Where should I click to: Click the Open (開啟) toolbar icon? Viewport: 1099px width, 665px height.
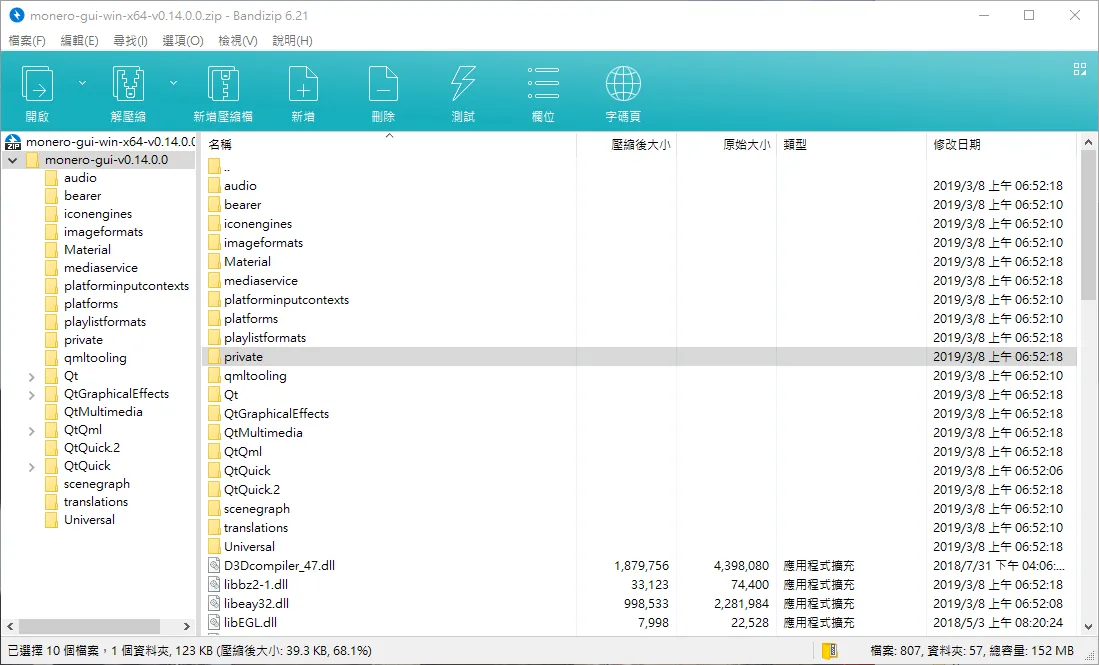pyautogui.click(x=38, y=84)
